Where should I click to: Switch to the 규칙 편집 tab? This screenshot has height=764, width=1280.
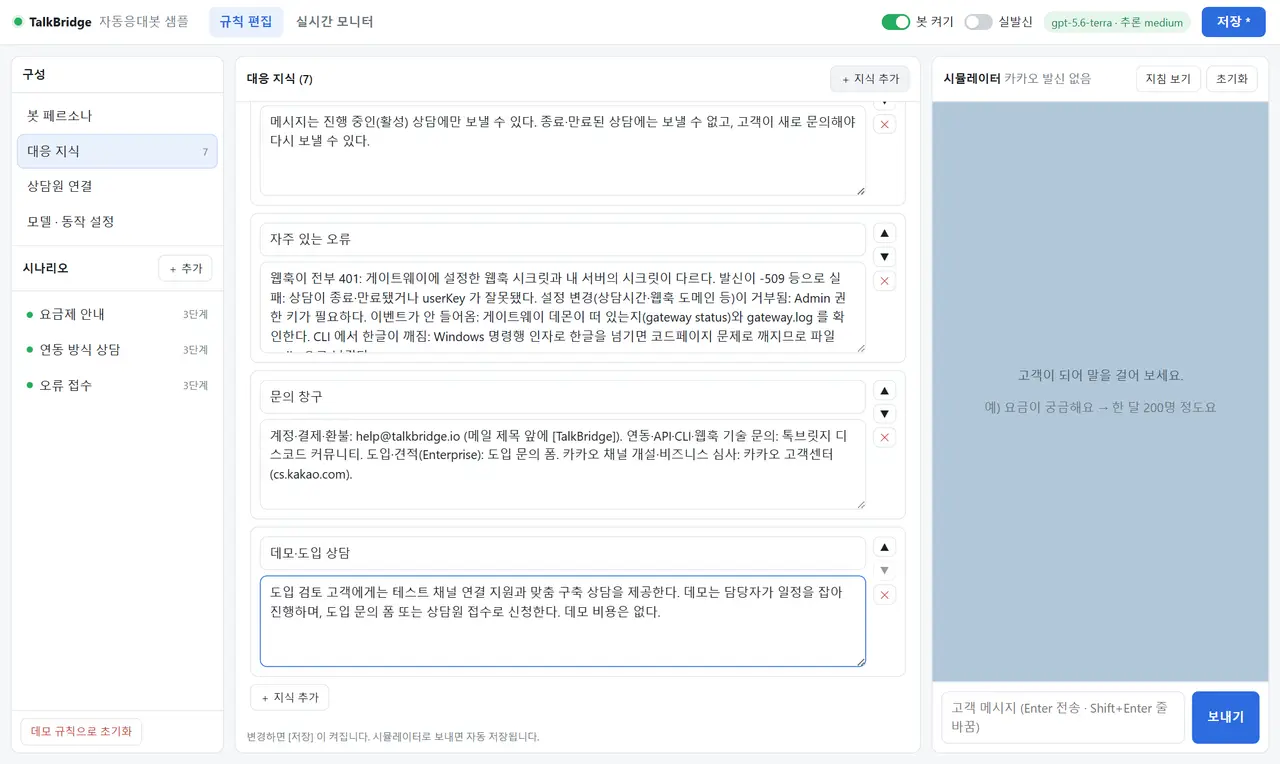pyautogui.click(x=246, y=22)
